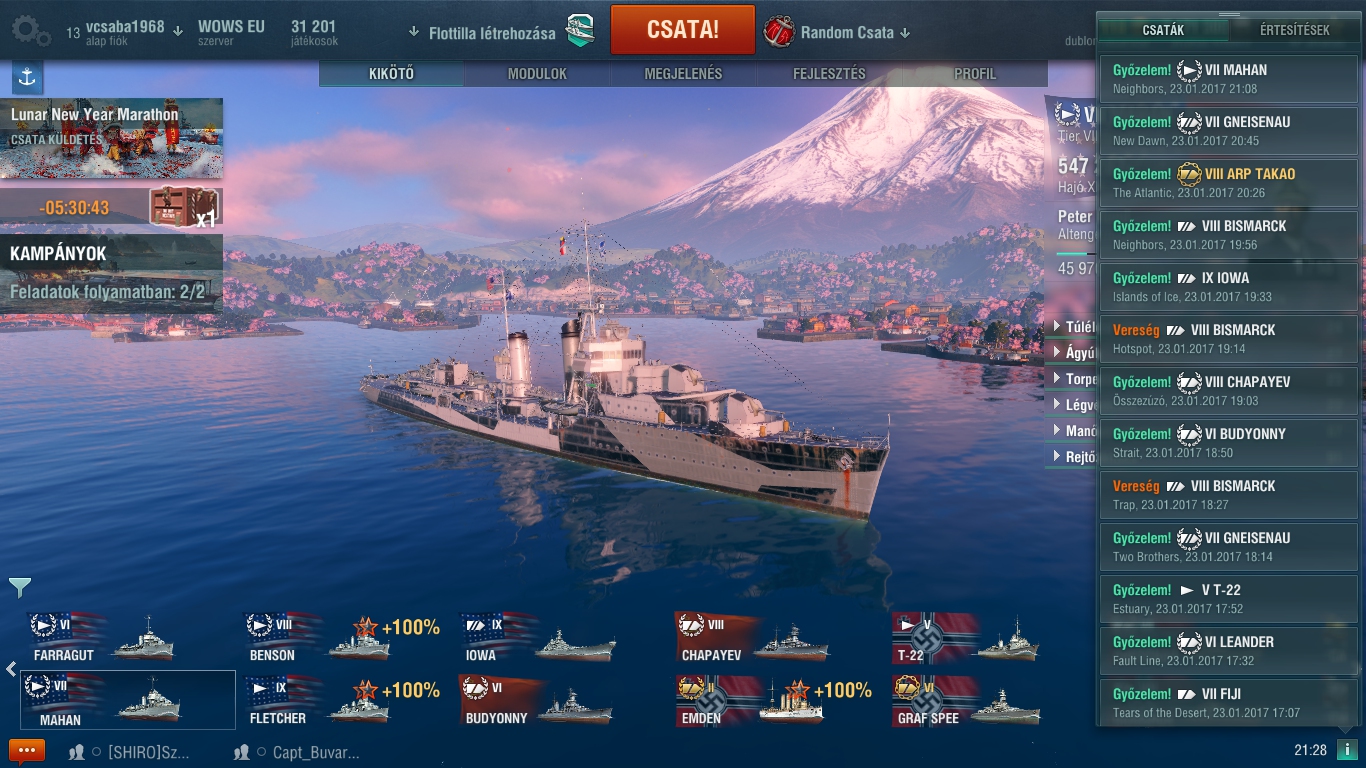Open the container crate reward icon

tap(178, 207)
